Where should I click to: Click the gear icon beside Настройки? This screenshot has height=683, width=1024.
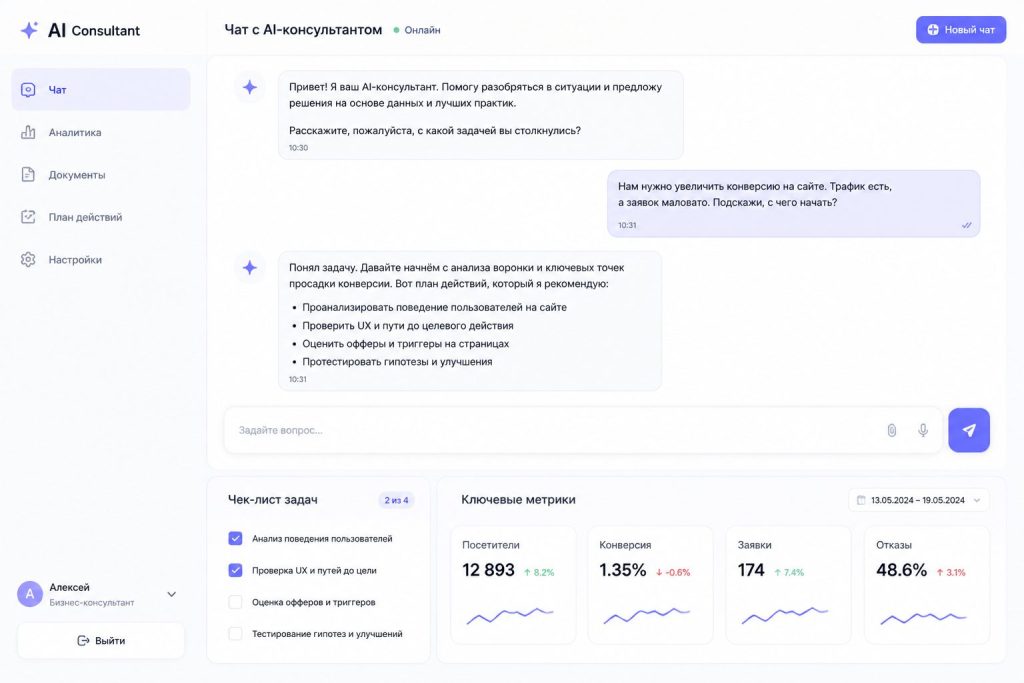(x=28, y=259)
